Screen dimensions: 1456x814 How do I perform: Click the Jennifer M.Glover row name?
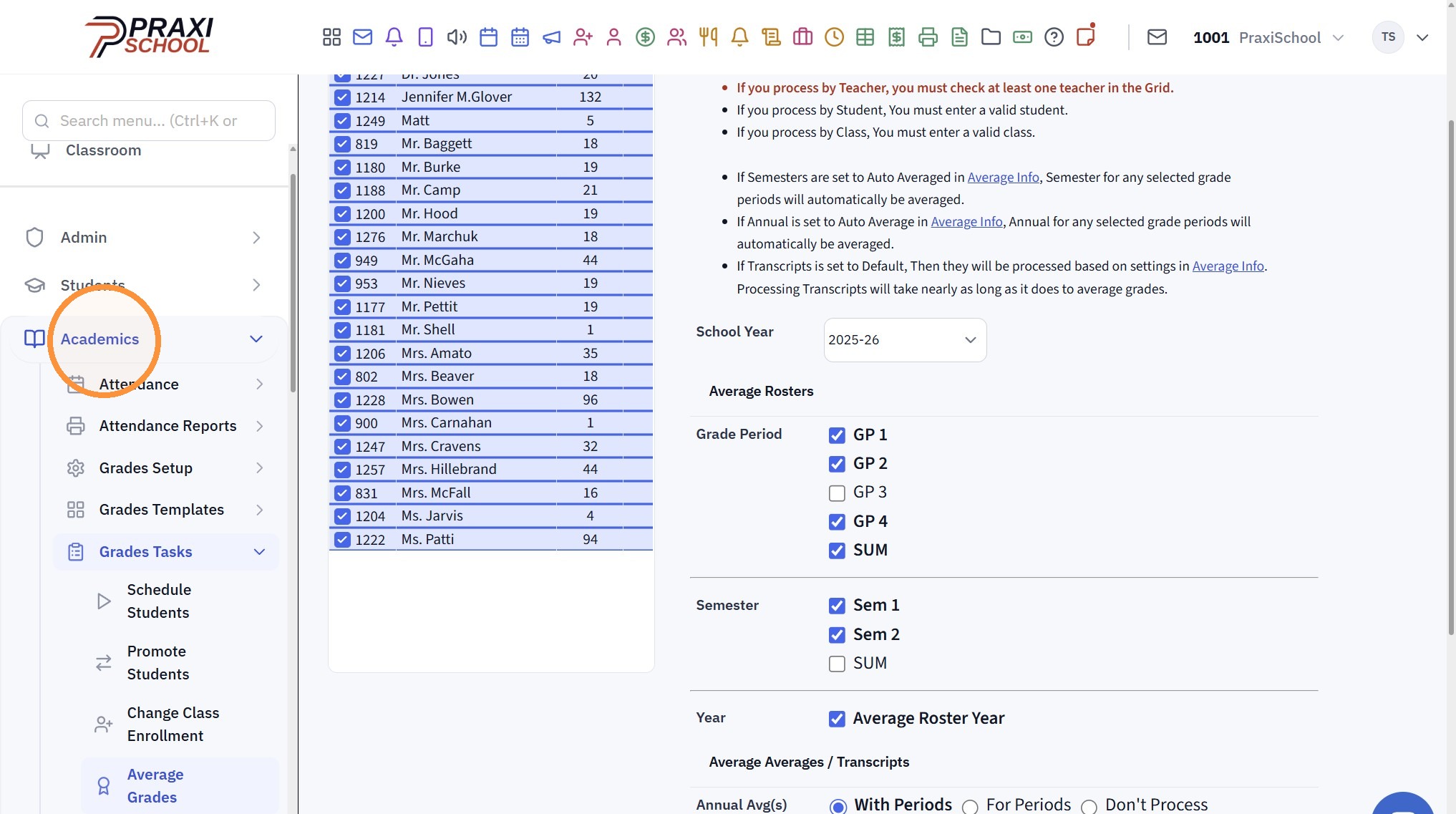[x=457, y=97]
